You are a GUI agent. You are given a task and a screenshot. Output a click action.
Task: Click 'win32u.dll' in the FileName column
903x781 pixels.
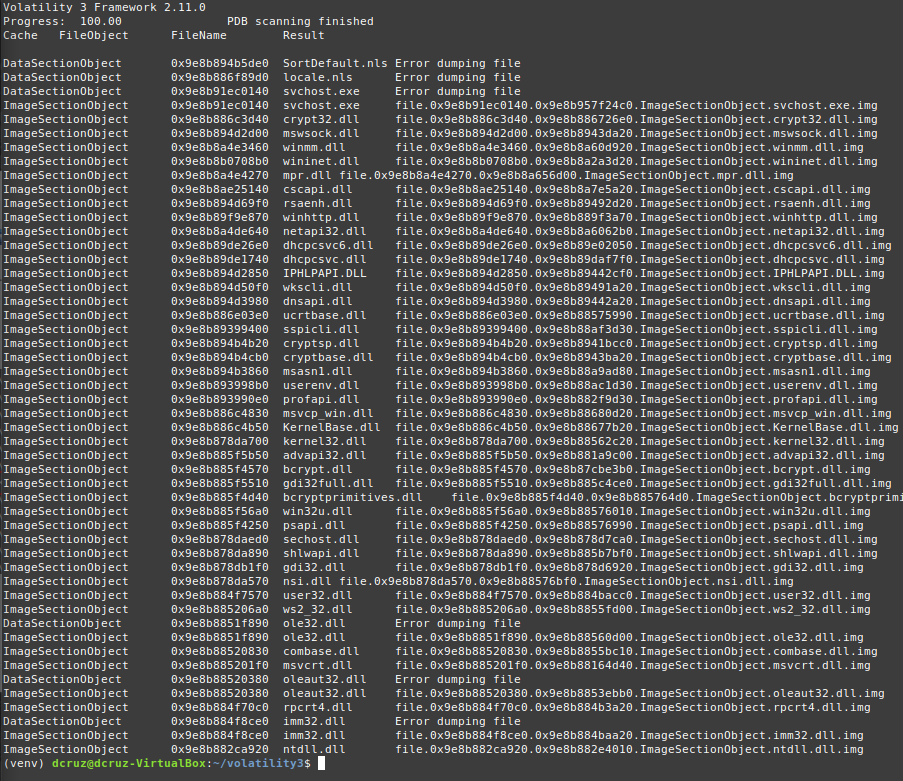pos(317,511)
